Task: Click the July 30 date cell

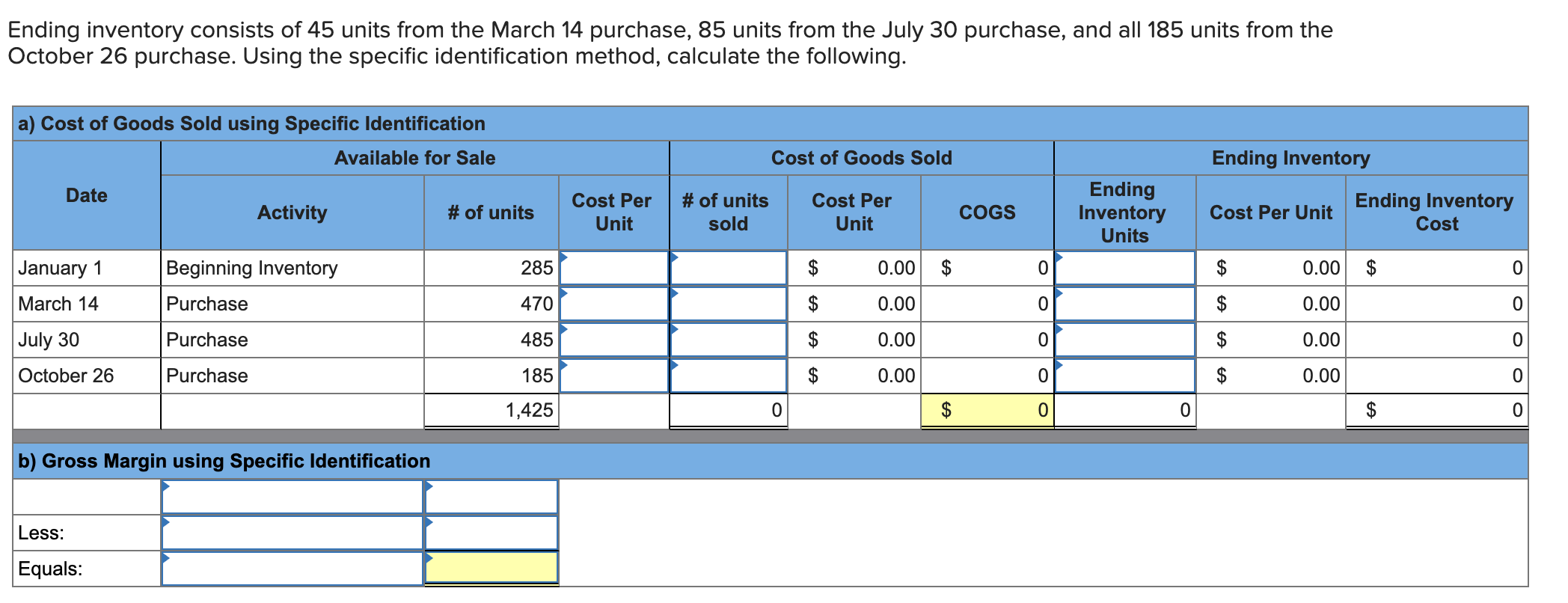Action: (x=87, y=340)
